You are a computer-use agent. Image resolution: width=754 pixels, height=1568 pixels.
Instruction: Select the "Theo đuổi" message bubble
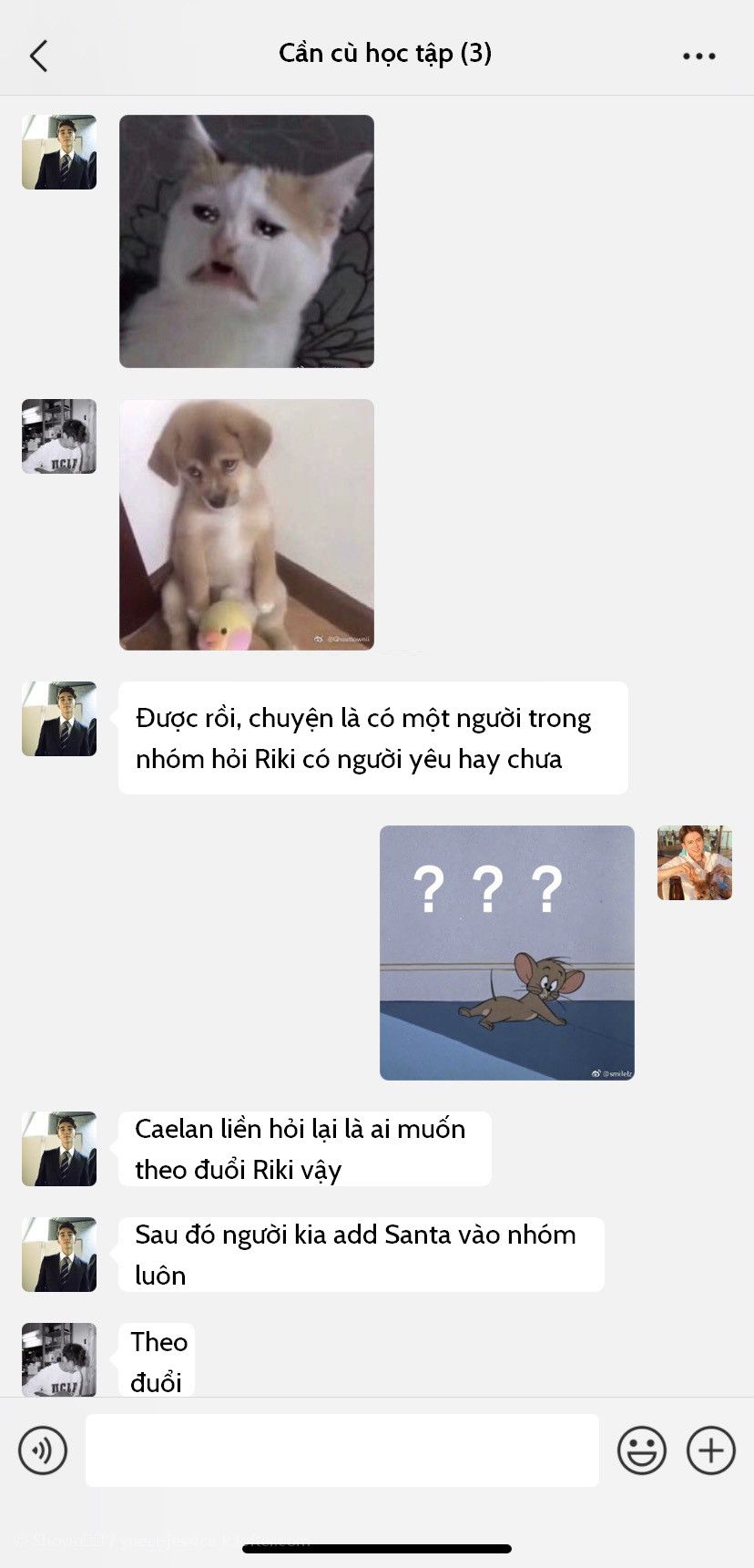(158, 1360)
